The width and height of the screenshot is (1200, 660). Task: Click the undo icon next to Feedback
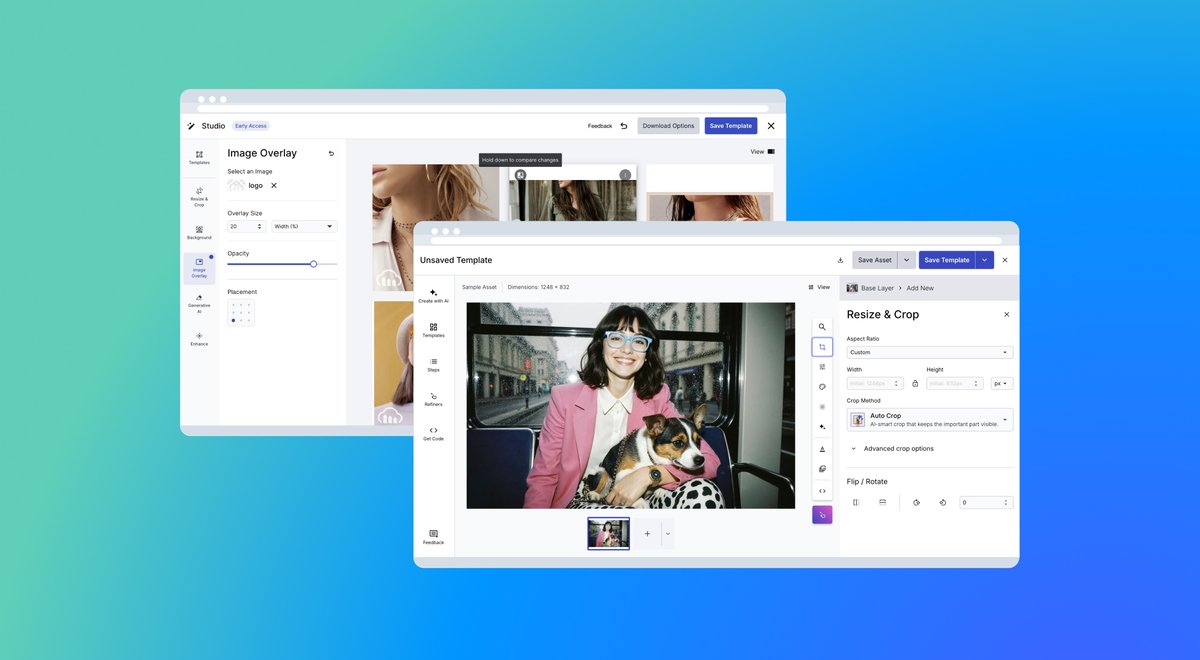click(x=624, y=126)
